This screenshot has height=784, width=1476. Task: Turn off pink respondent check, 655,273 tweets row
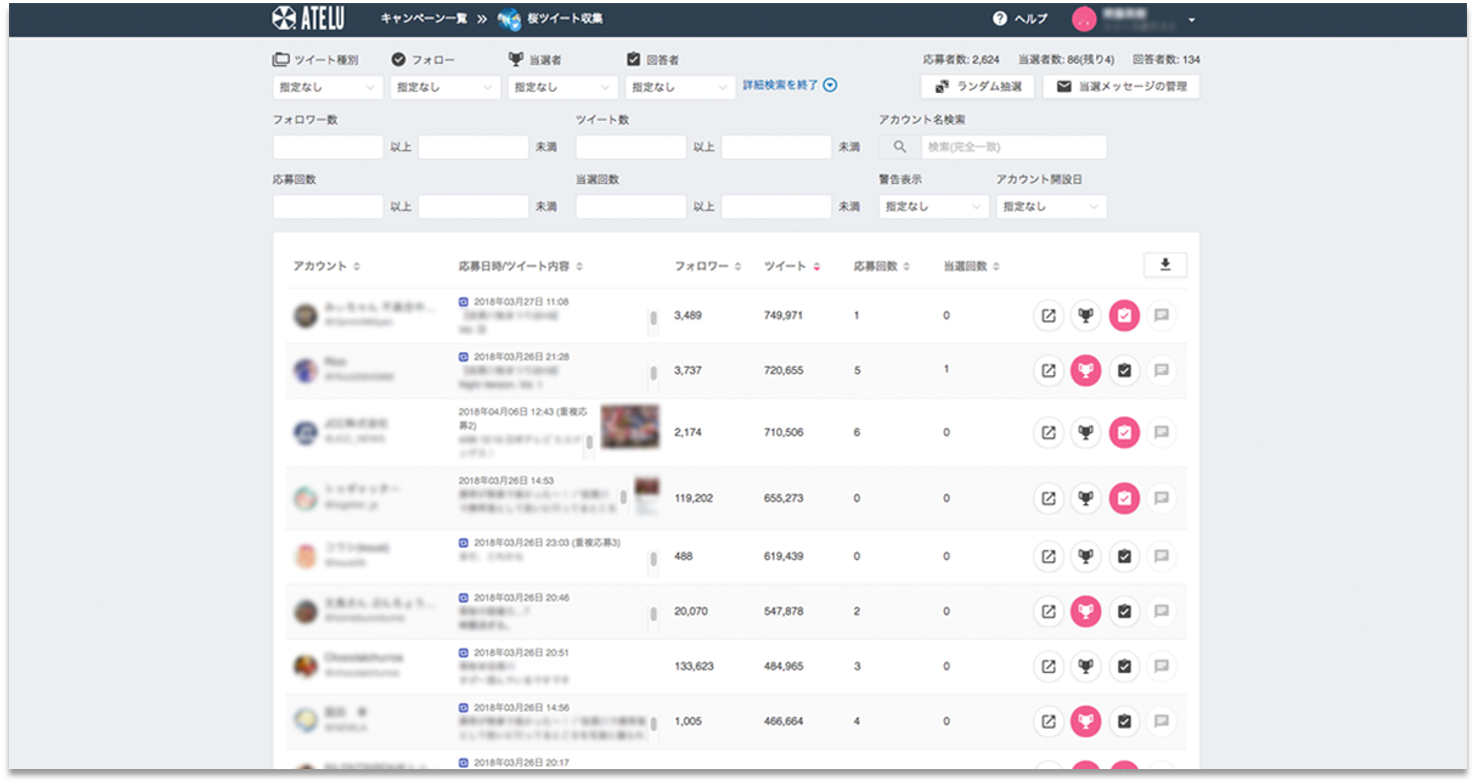pyautogui.click(x=1124, y=497)
